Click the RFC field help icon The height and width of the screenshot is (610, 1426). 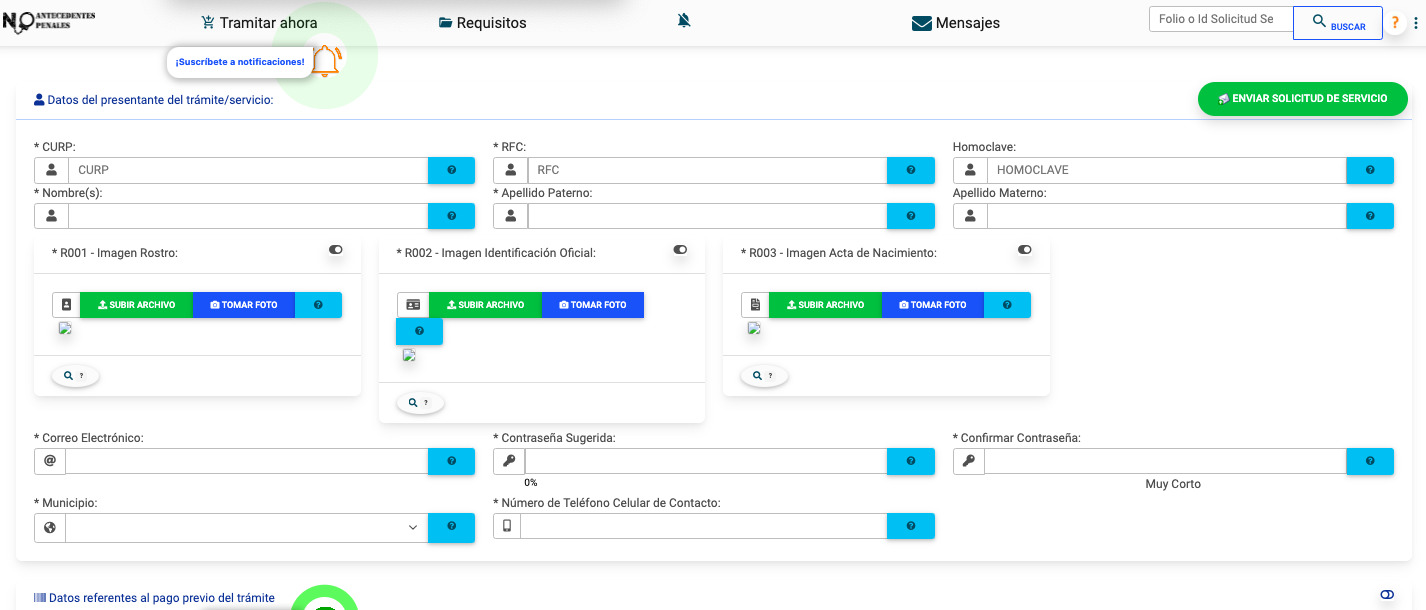pyautogui.click(x=910, y=170)
